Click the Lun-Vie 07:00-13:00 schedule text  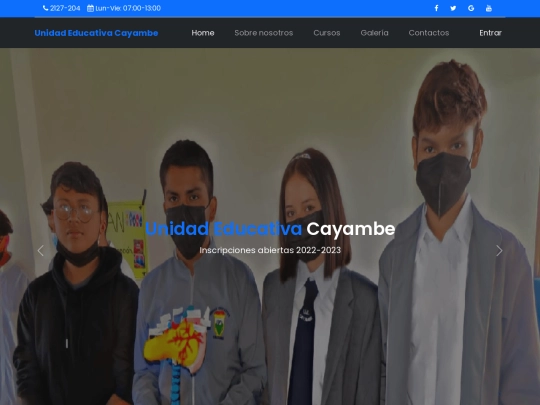[x=128, y=8]
